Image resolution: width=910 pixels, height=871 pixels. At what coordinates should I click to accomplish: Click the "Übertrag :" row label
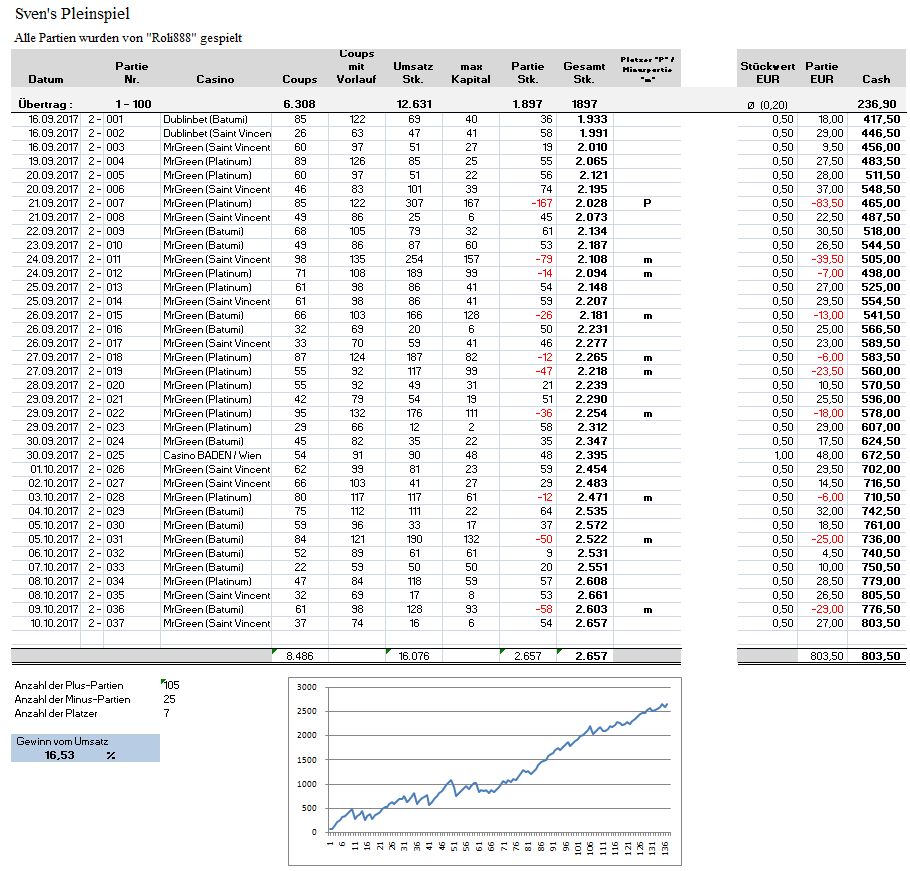point(46,104)
